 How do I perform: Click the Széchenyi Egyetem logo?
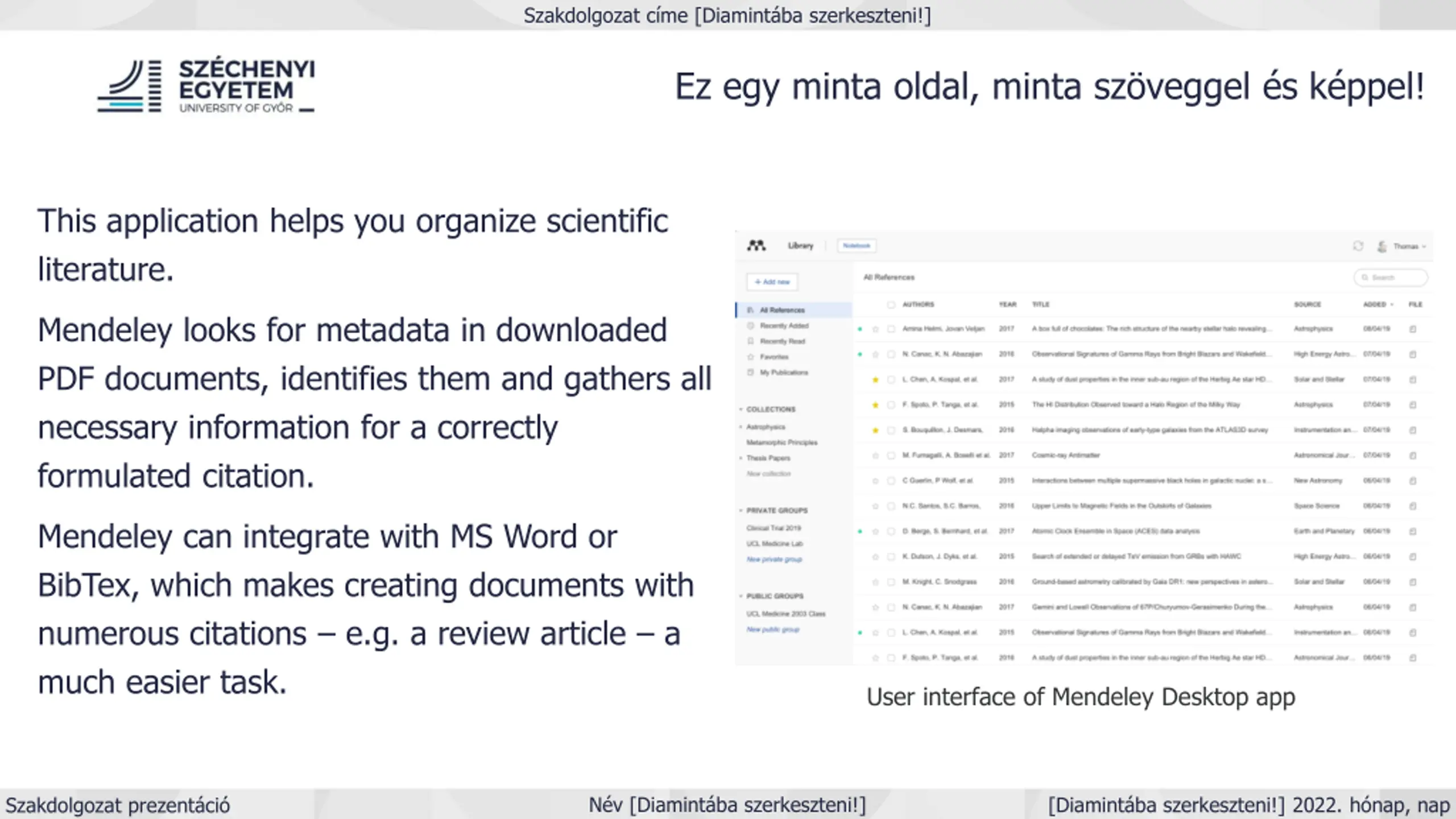[x=206, y=86]
